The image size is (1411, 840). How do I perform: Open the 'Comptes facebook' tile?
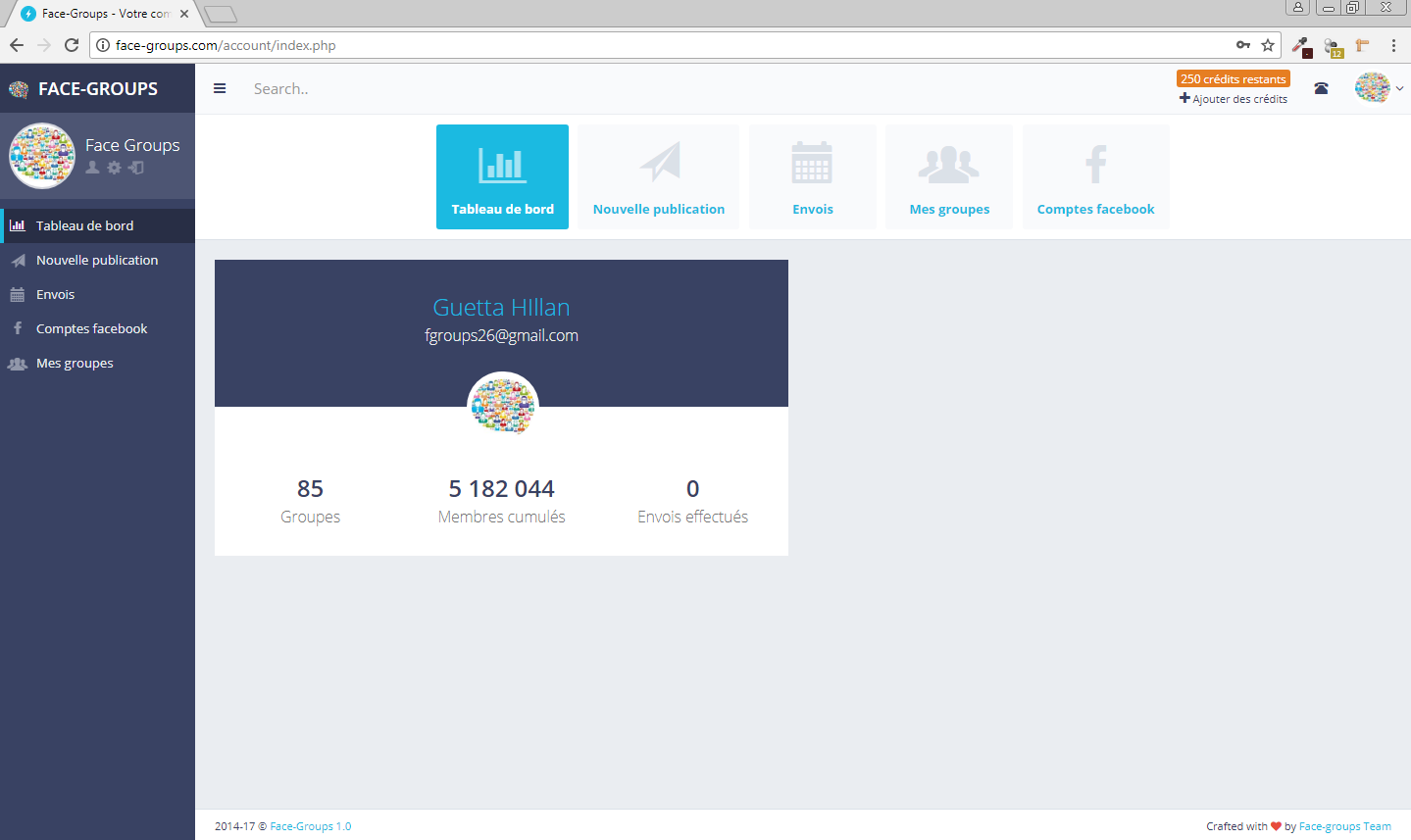click(1095, 177)
